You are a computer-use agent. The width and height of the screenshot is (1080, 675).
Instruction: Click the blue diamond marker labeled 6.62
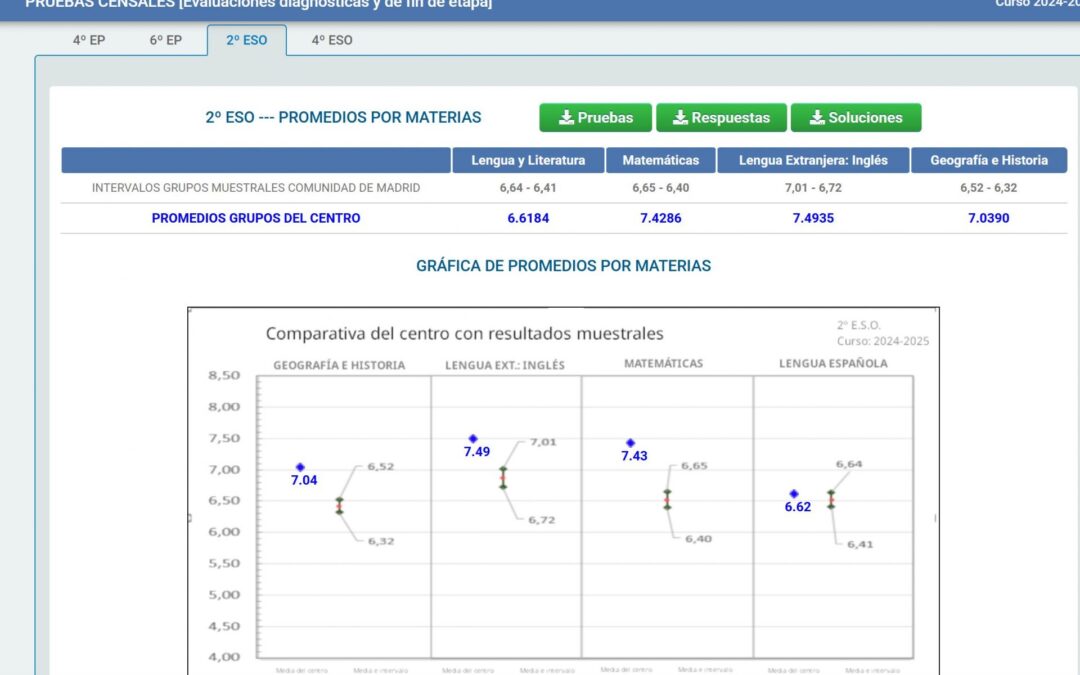point(794,494)
